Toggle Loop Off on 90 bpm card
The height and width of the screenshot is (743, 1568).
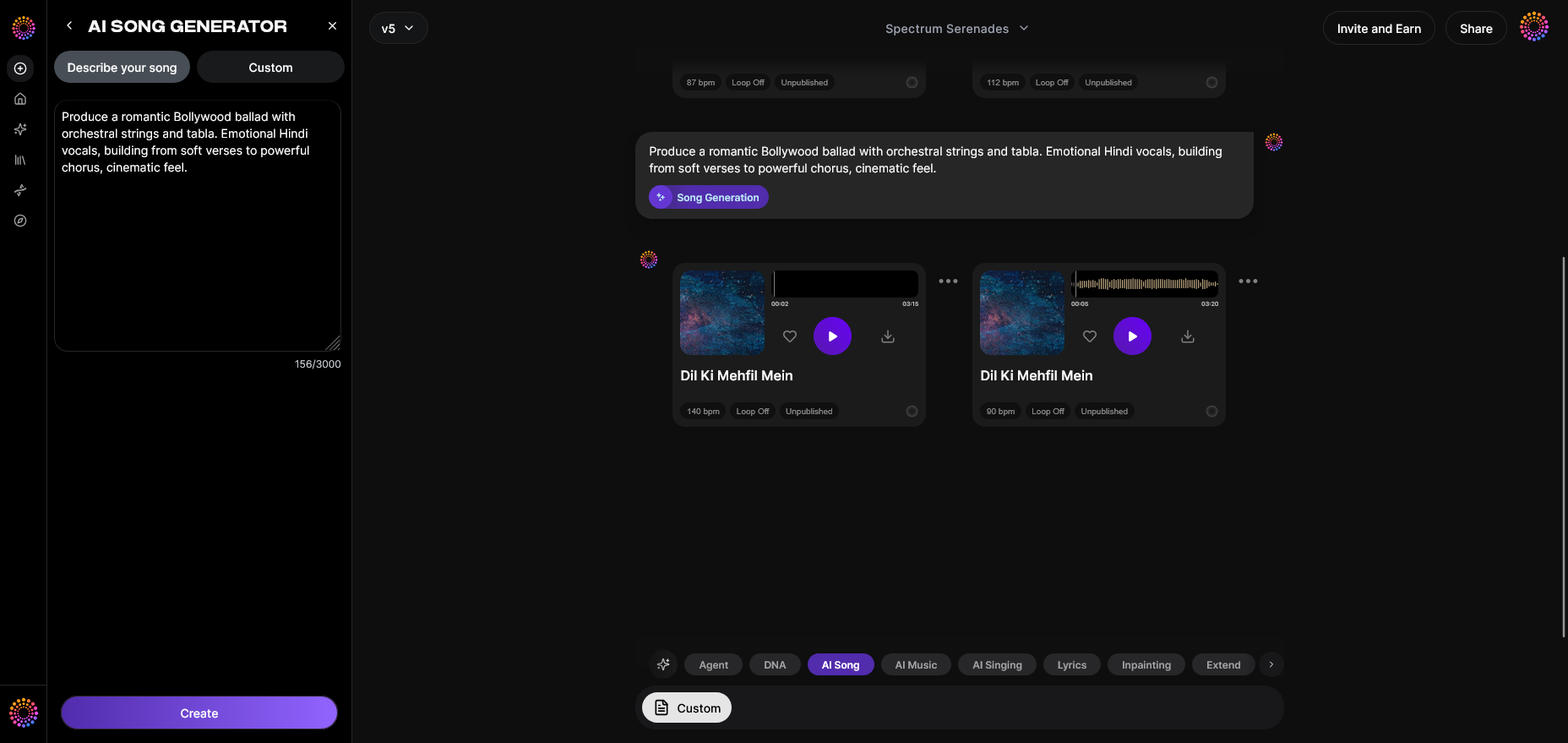[x=1048, y=412]
